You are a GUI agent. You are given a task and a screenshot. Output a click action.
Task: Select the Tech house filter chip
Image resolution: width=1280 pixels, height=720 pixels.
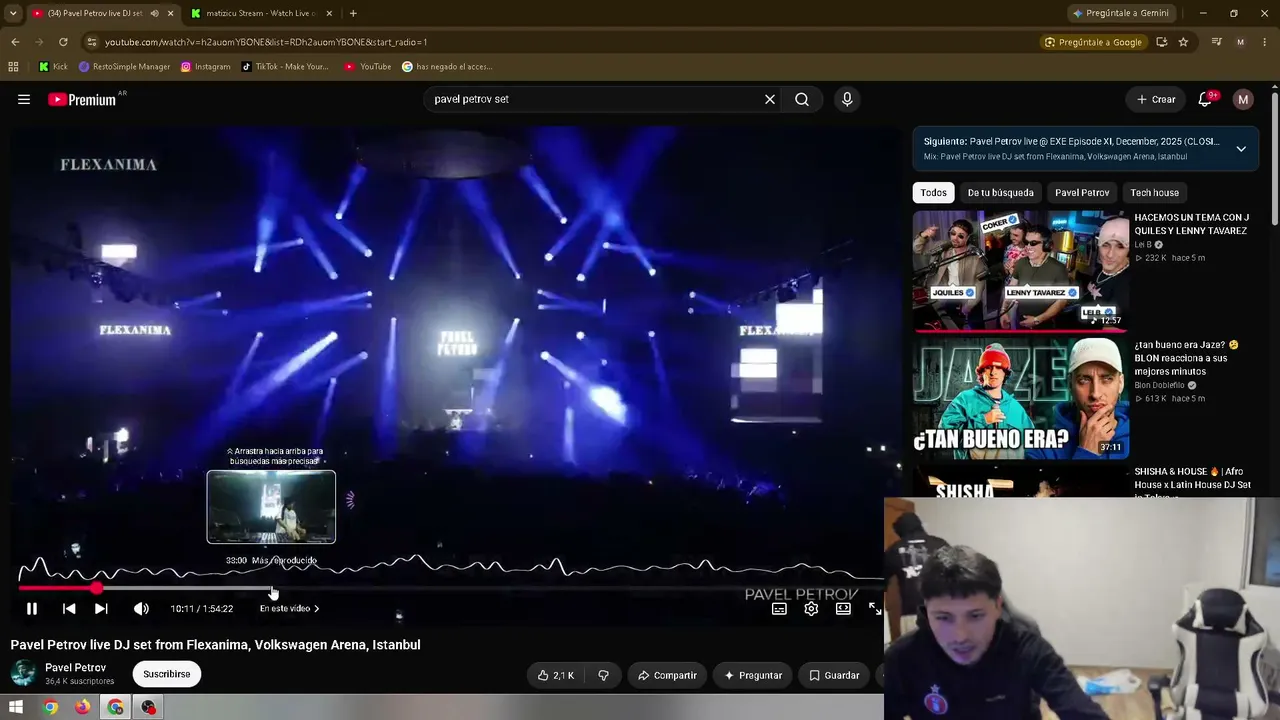(1154, 192)
